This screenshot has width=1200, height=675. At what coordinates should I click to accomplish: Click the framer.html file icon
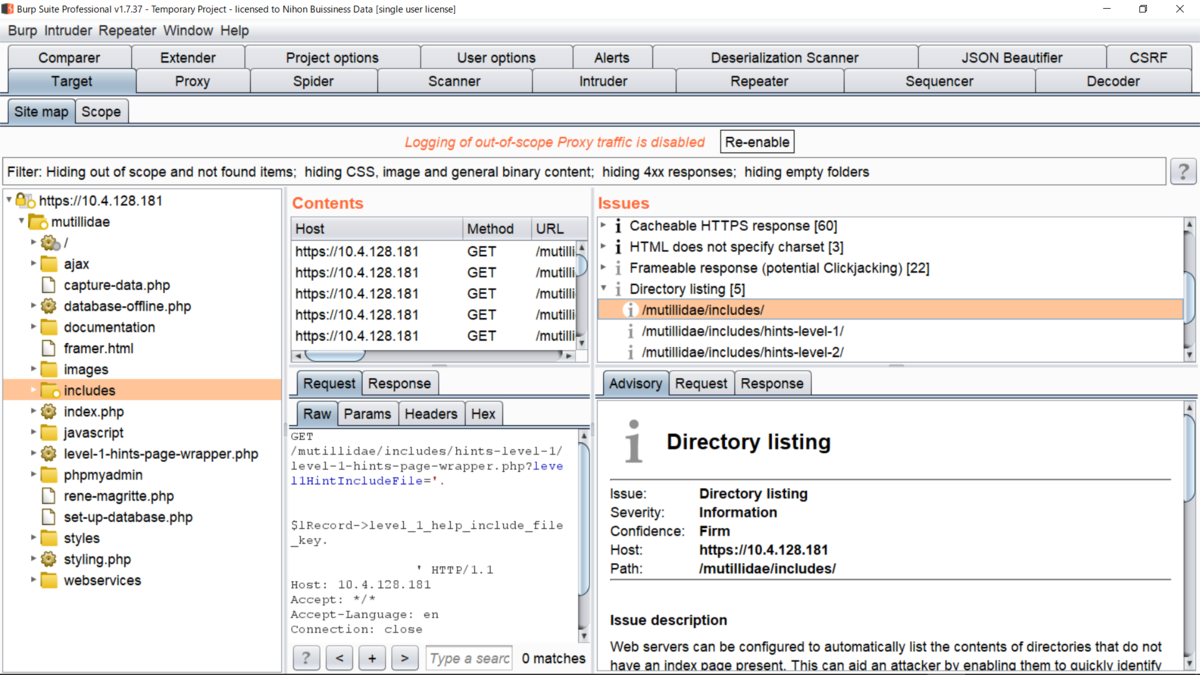[x=48, y=348]
